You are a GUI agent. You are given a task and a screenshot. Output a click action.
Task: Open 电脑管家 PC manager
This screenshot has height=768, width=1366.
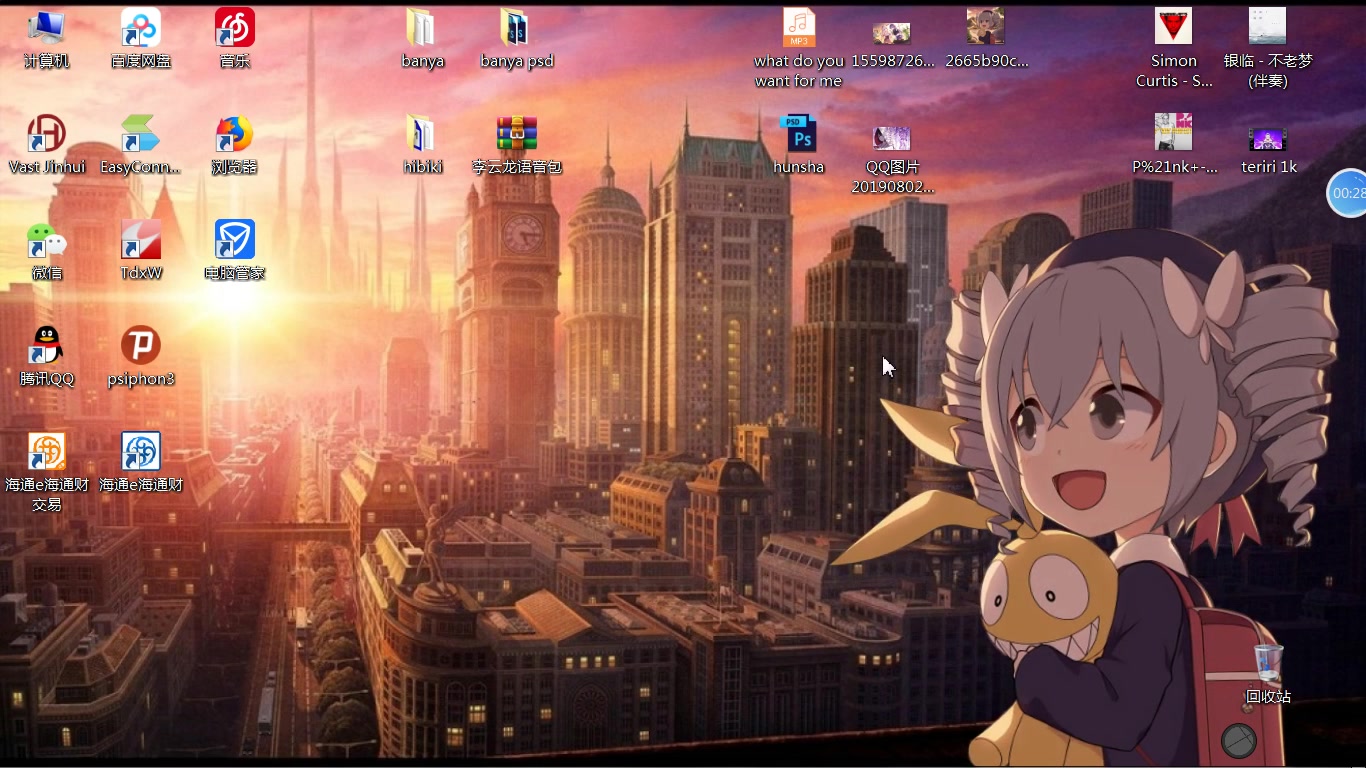[235, 240]
